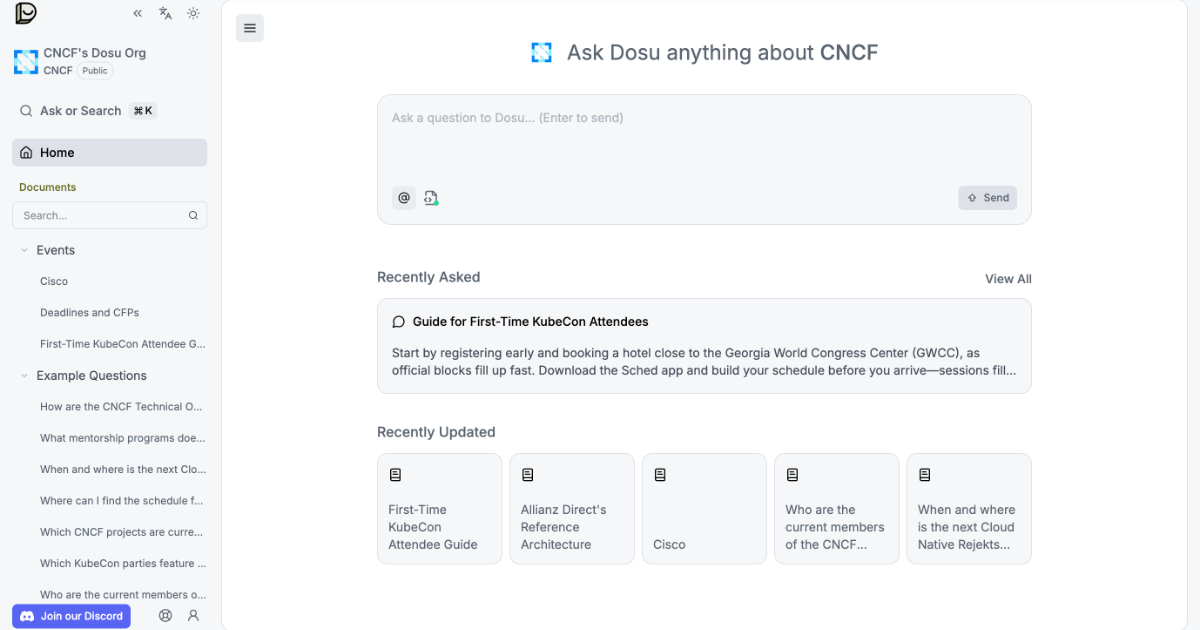Collapse the Events section
Image resolution: width=1200 pixels, height=630 pixels.
click(x=24, y=250)
